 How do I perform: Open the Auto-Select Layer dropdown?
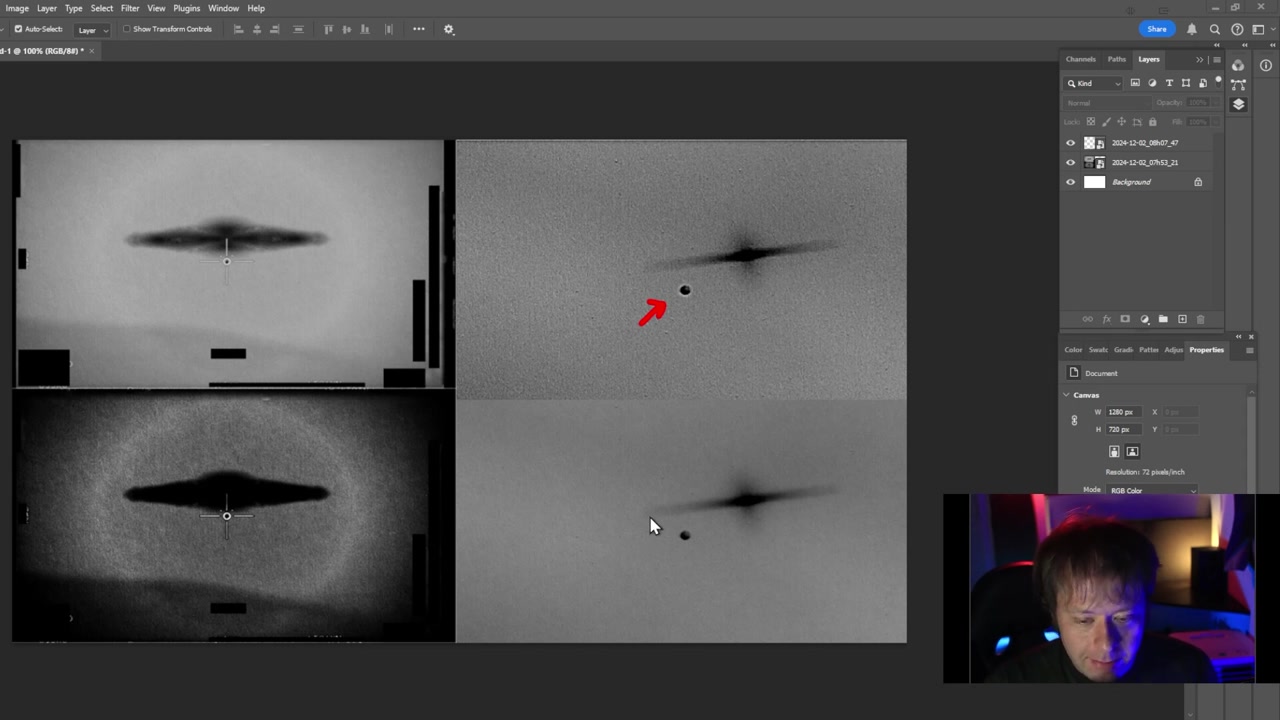click(x=92, y=30)
